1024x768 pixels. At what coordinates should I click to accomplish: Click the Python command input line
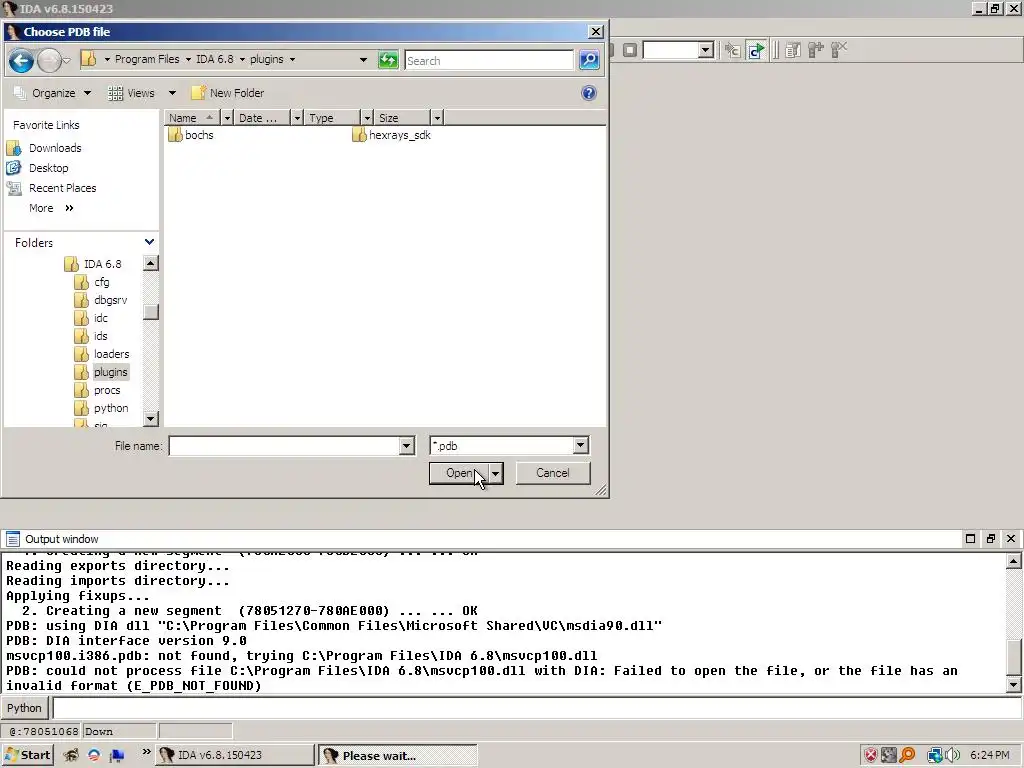pyautogui.click(x=537, y=708)
